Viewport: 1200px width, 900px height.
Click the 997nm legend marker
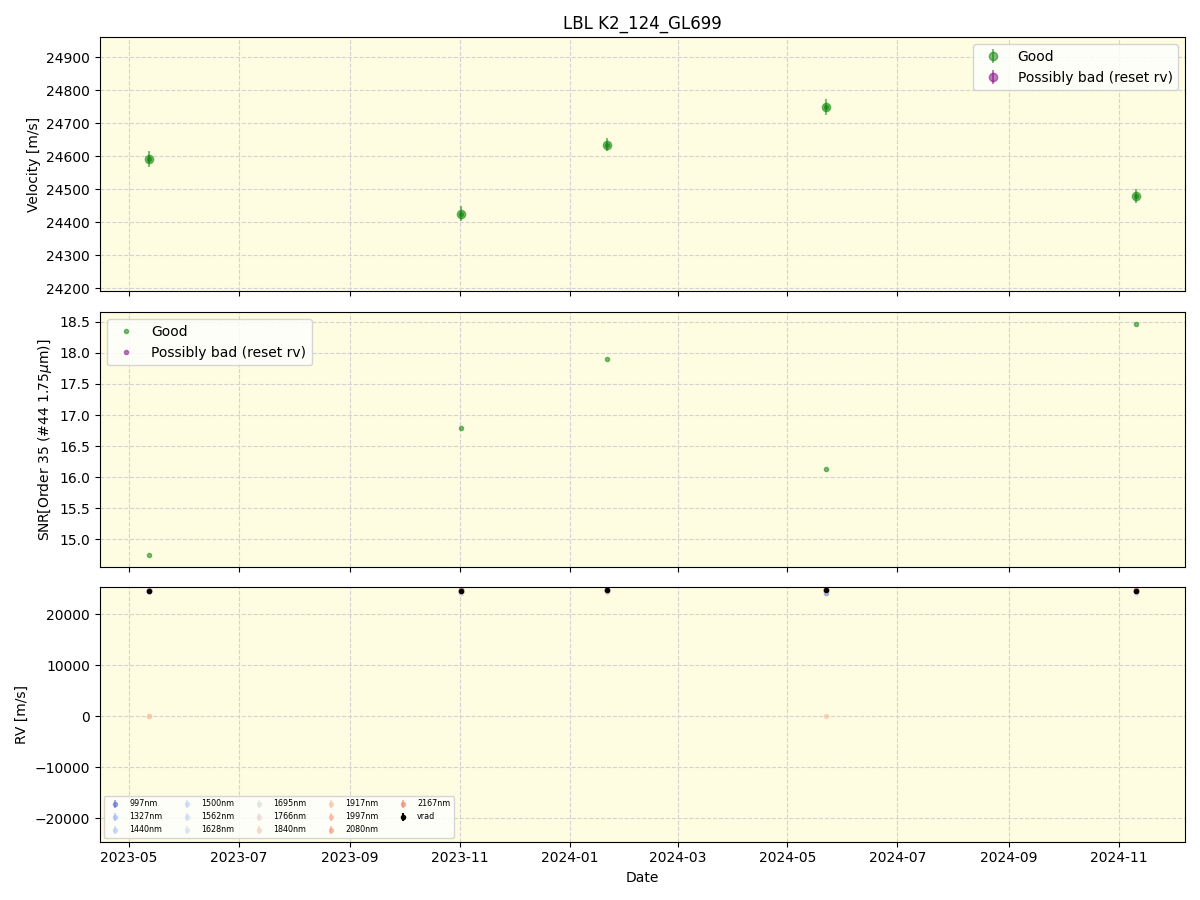pos(115,804)
